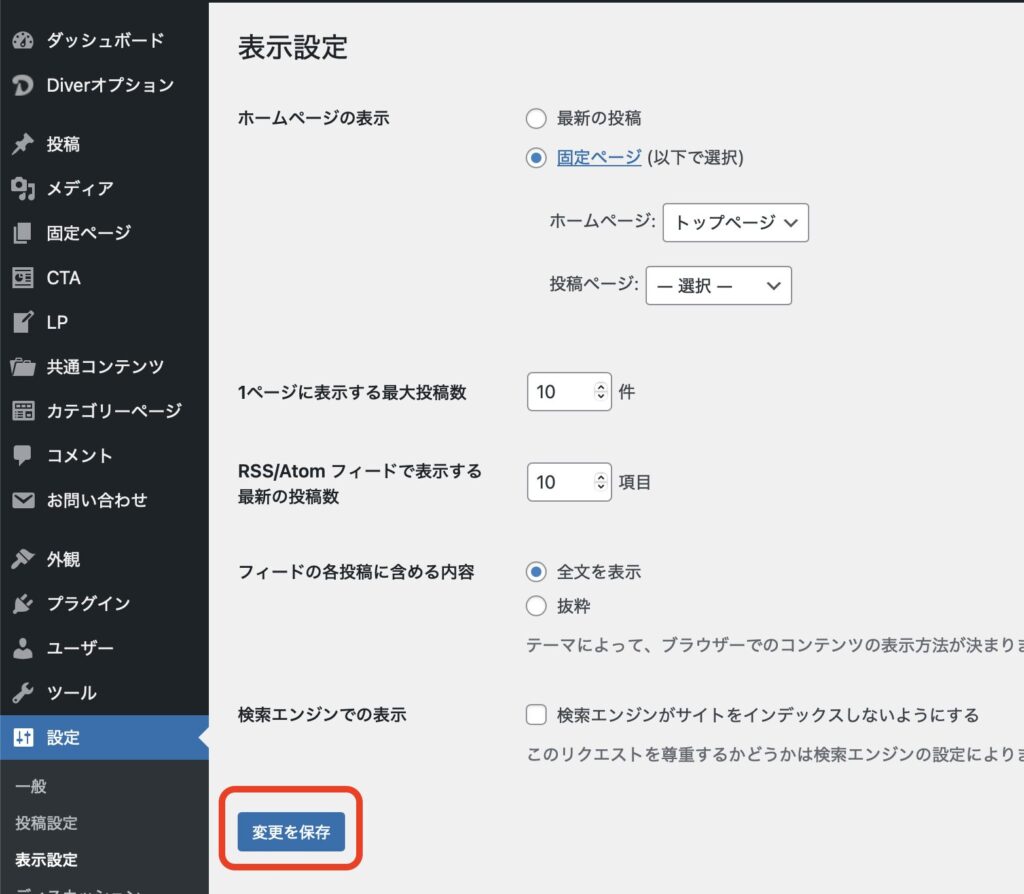Image resolution: width=1024 pixels, height=894 pixels.
Task: Follow the 固定ページ link
Action: pyautogui.click(x=598, y=158)
